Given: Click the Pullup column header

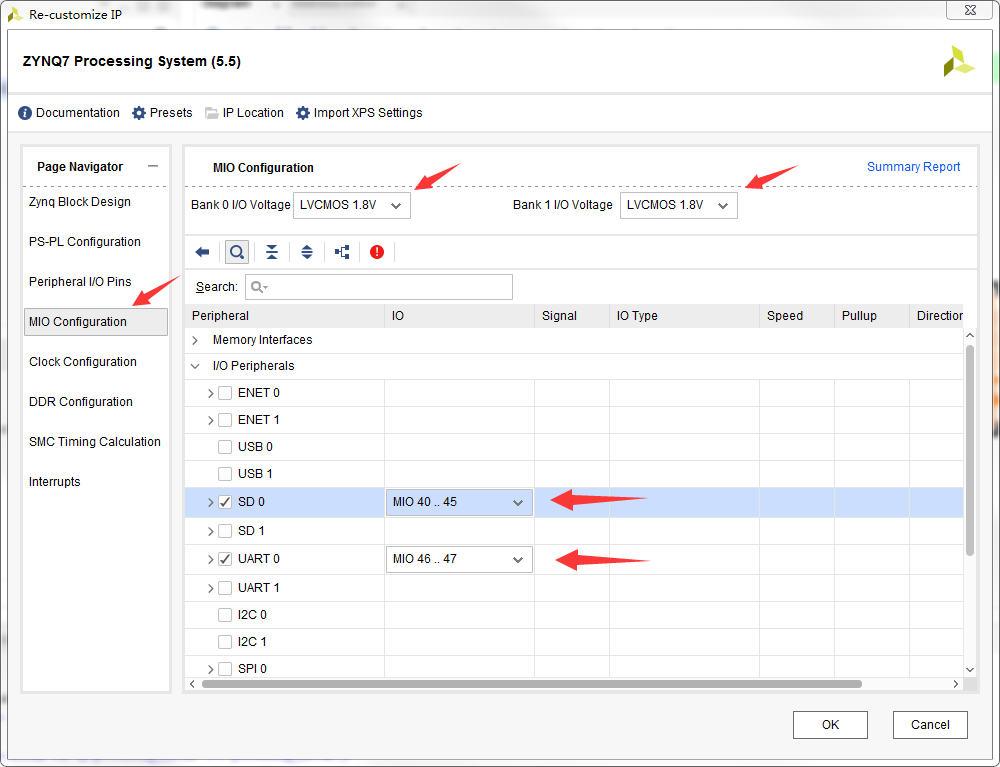Looking at the screenshot, I should [871, 316].
